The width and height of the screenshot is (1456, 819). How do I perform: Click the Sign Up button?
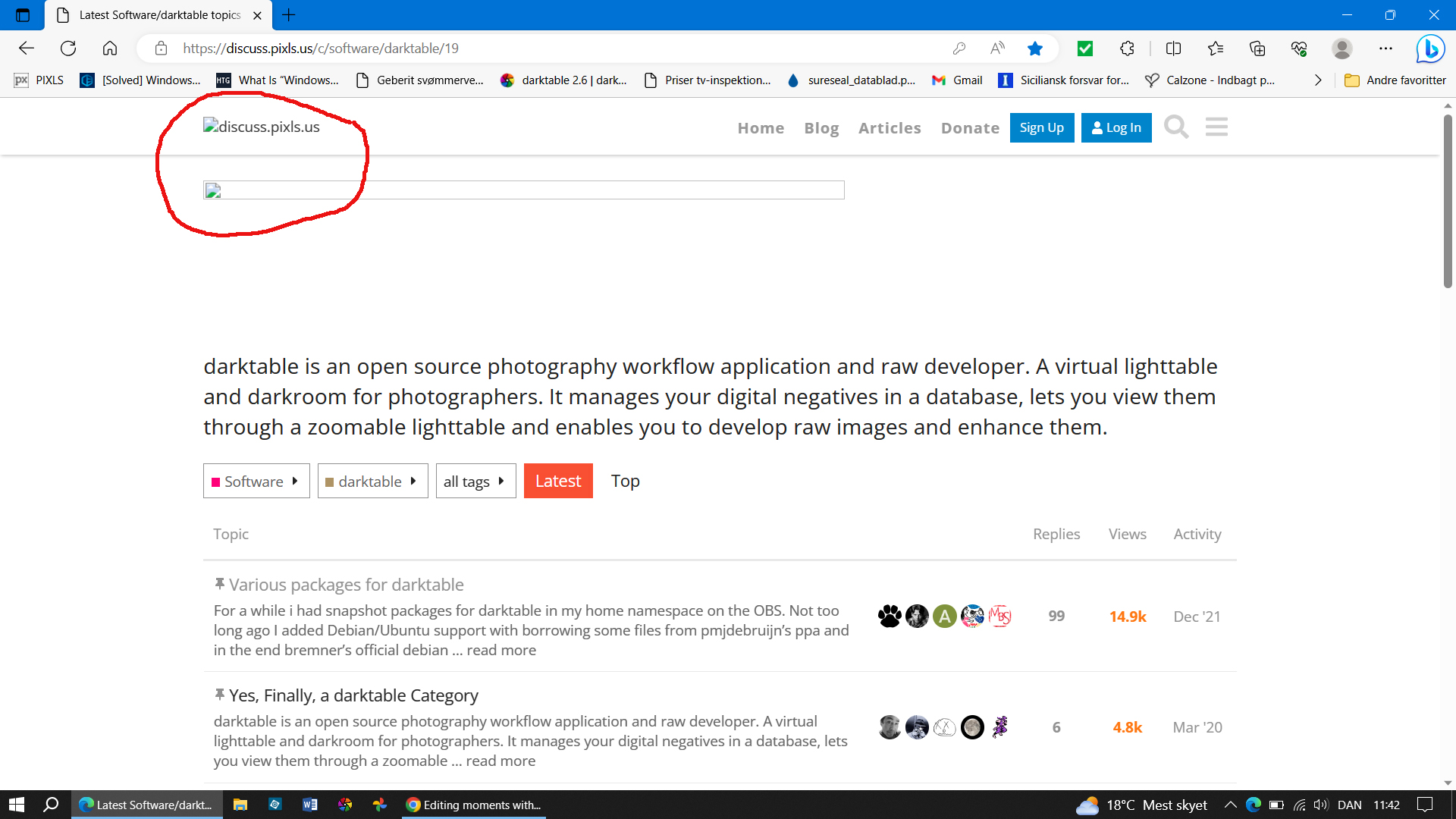coord(1041,127)
